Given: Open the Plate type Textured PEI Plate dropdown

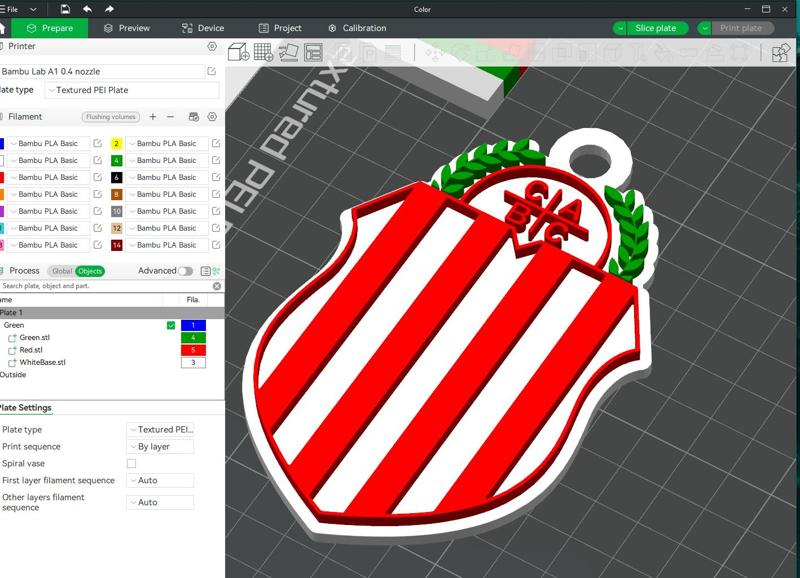Looking at the screenshot, I should tap(132, 90).
